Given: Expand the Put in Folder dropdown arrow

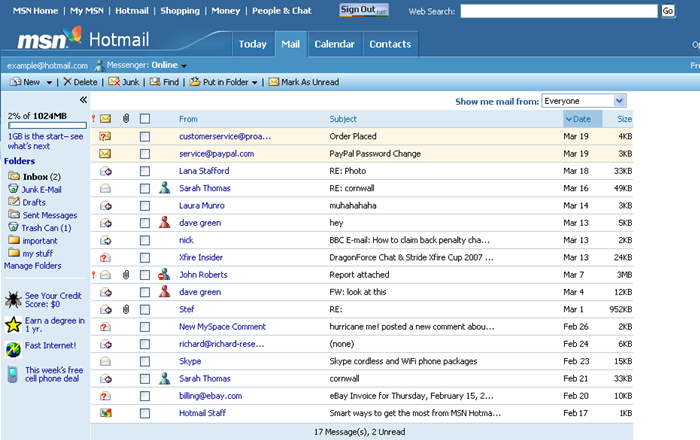Looking at the screenshot, I should point(254,83).
